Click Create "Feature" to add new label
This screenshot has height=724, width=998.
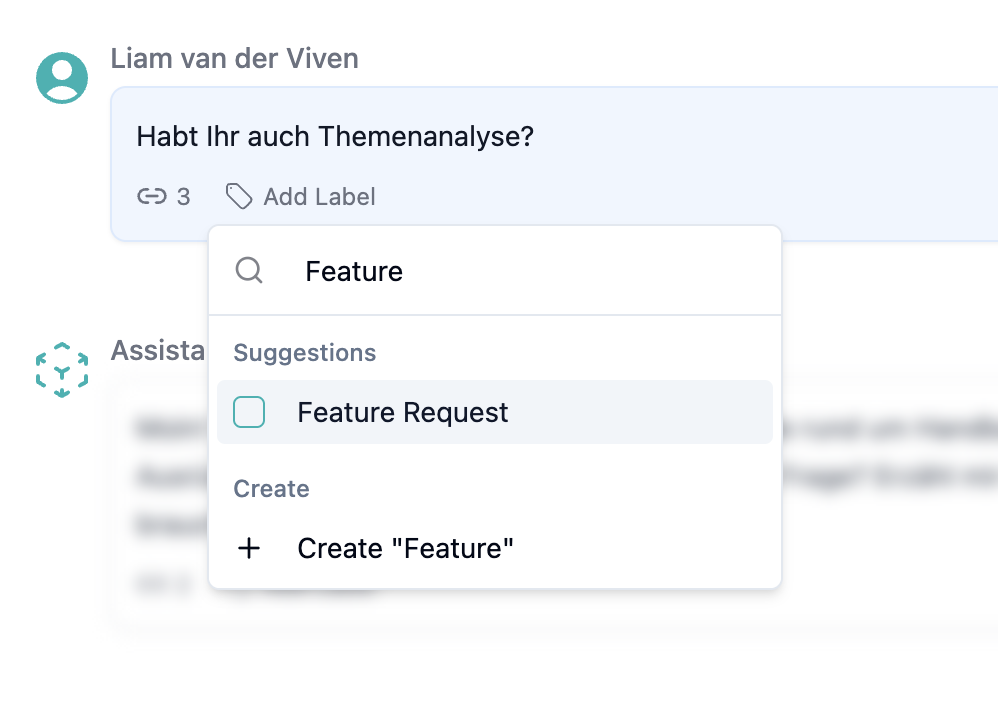coord(404,548)
